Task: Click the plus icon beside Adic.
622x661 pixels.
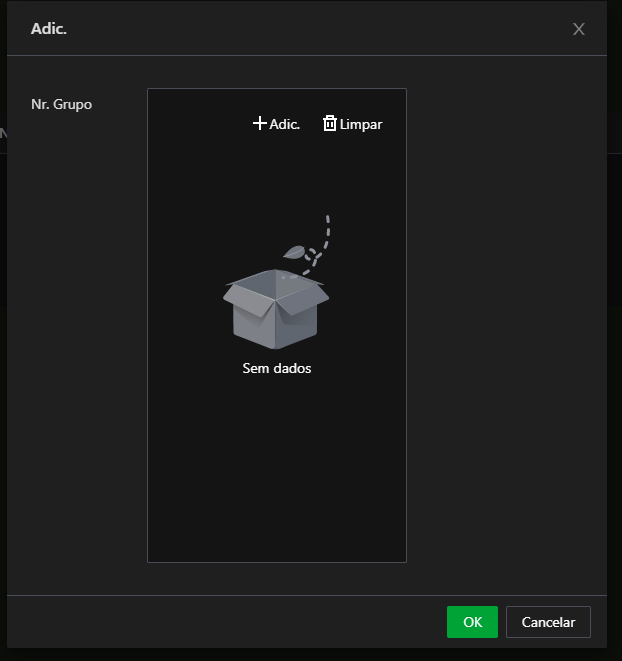Action: point(260,124)
